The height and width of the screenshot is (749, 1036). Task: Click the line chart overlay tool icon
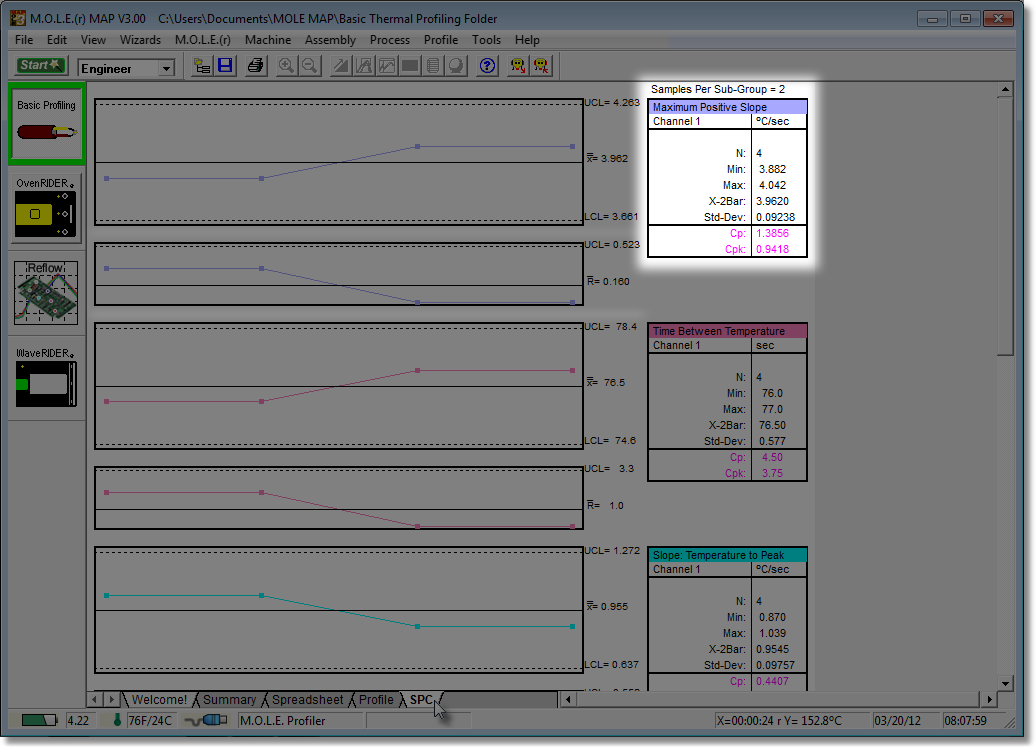(x=387, y=66)
